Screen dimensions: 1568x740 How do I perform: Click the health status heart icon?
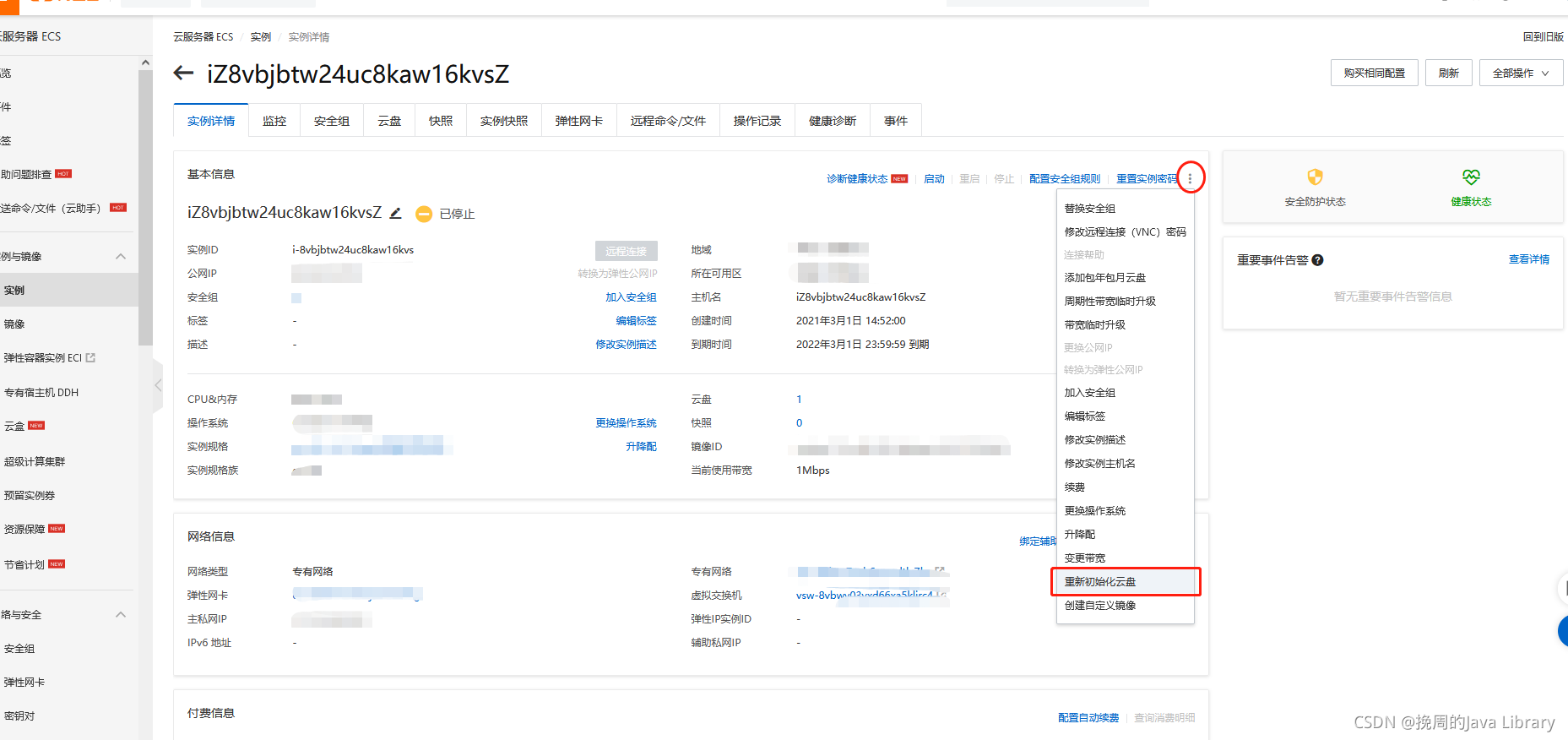pos(1471,177)
